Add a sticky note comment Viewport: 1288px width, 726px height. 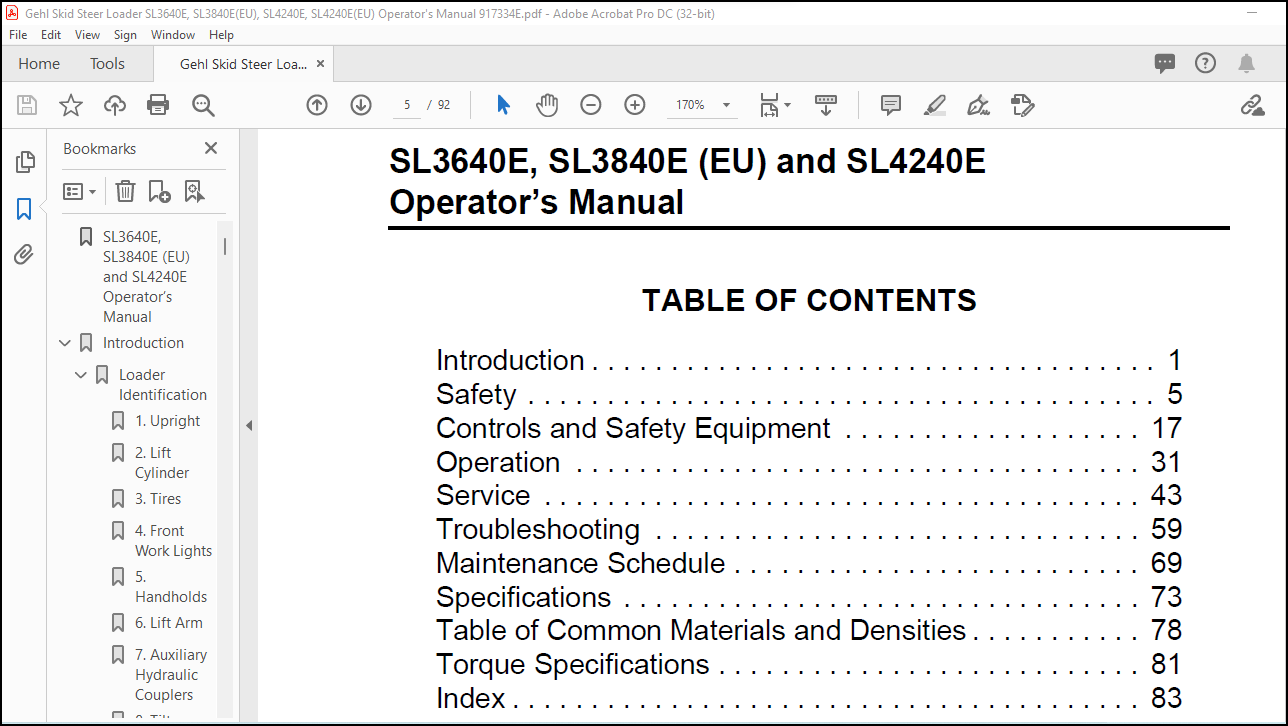point(891,105)
